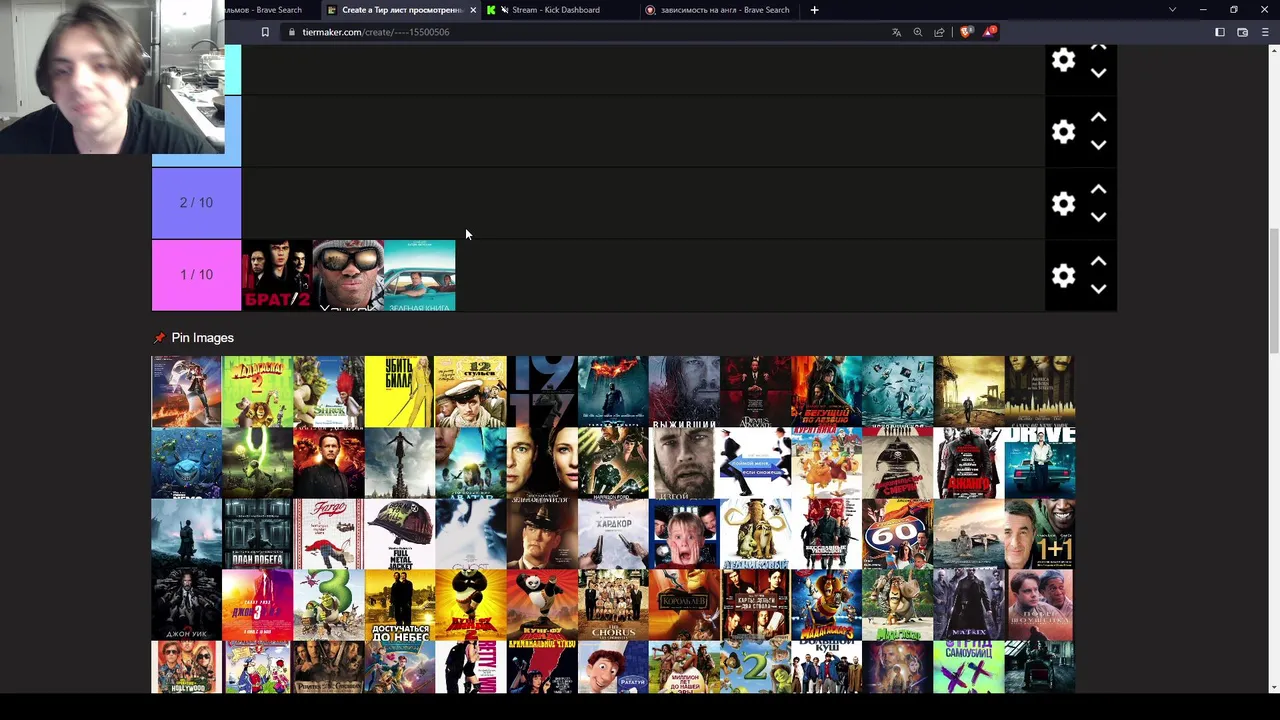Choose the Madagascar 2 poster
The height and width of the screenshot is (720, 1280).
tap(258, 392)
